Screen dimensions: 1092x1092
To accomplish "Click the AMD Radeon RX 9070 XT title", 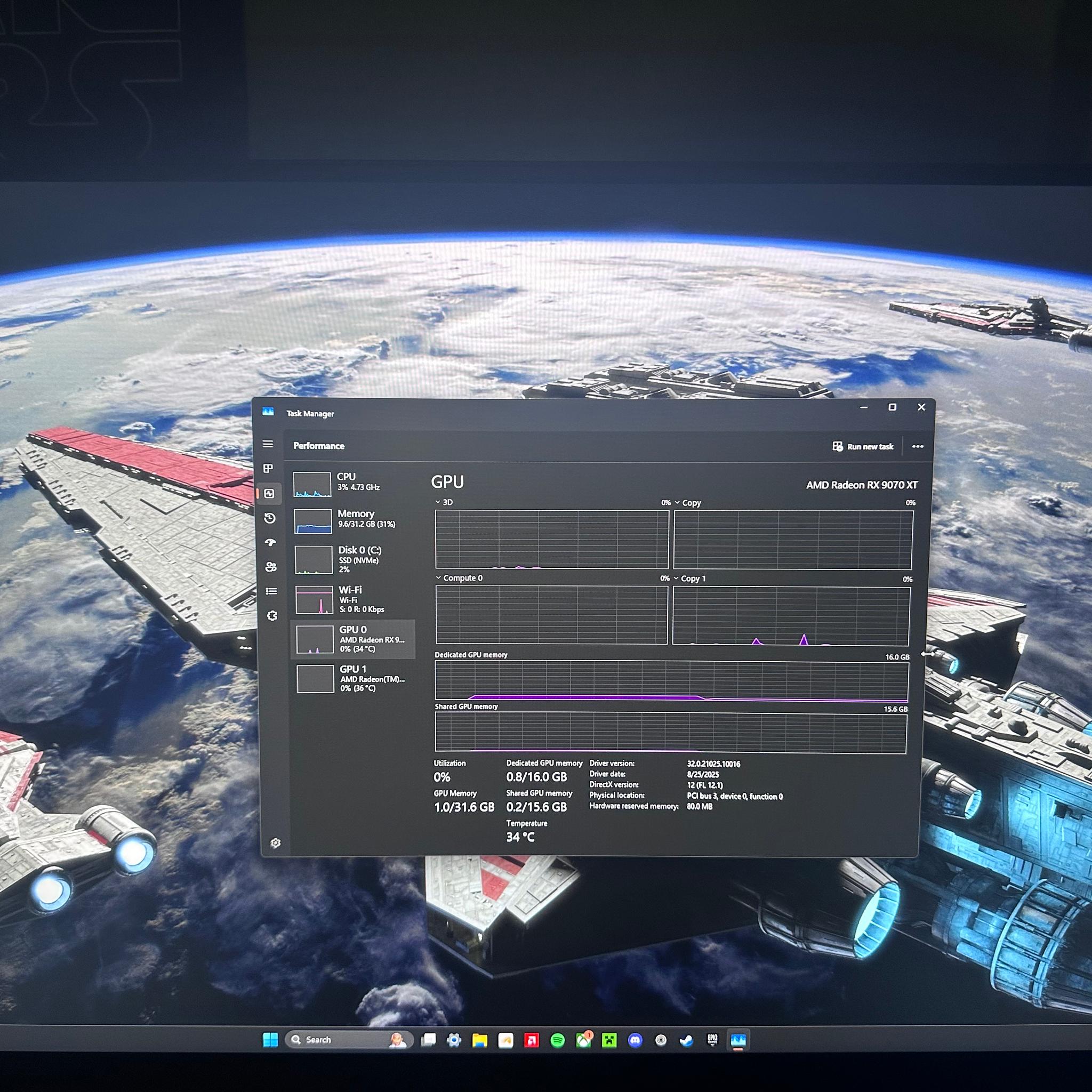I will (x=862, y=485).
